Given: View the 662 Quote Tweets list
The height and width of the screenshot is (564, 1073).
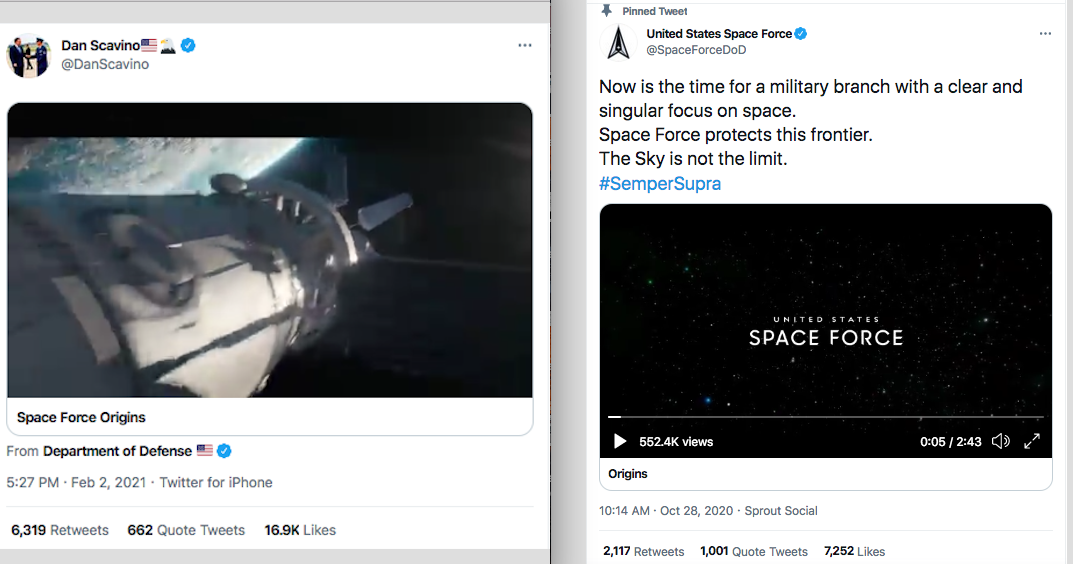Looking at the screenshot, I should (x=186, y=530).
